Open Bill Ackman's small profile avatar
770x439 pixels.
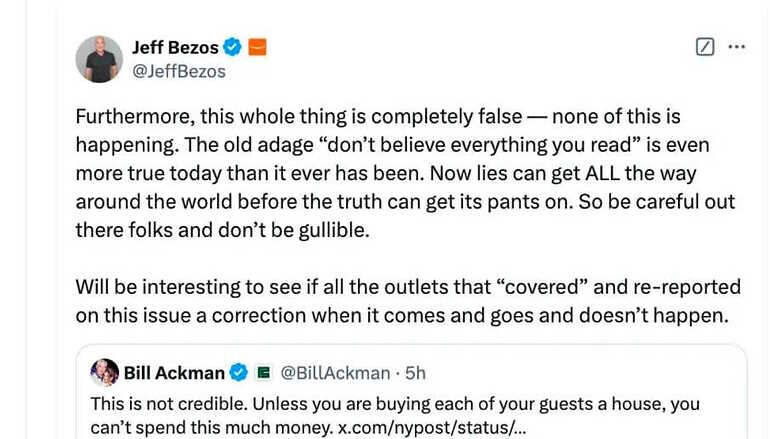click(105, 373)
